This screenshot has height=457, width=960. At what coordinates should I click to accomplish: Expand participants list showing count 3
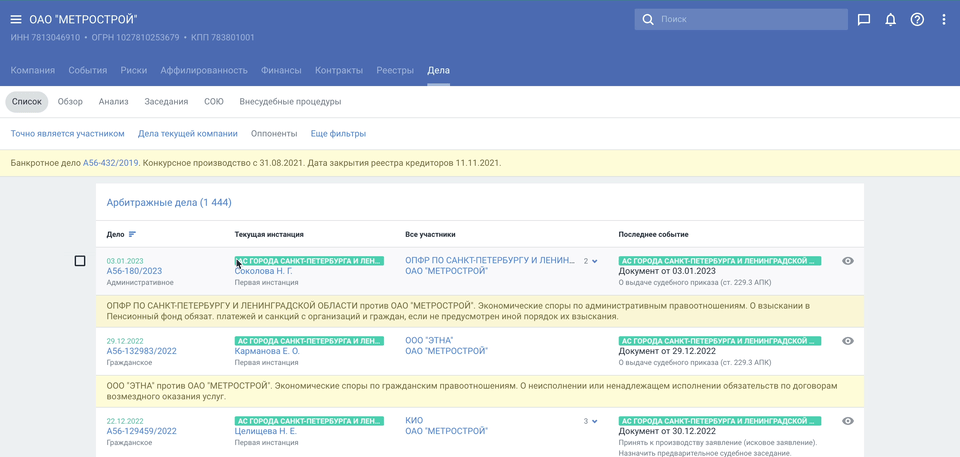coord(590,421)
